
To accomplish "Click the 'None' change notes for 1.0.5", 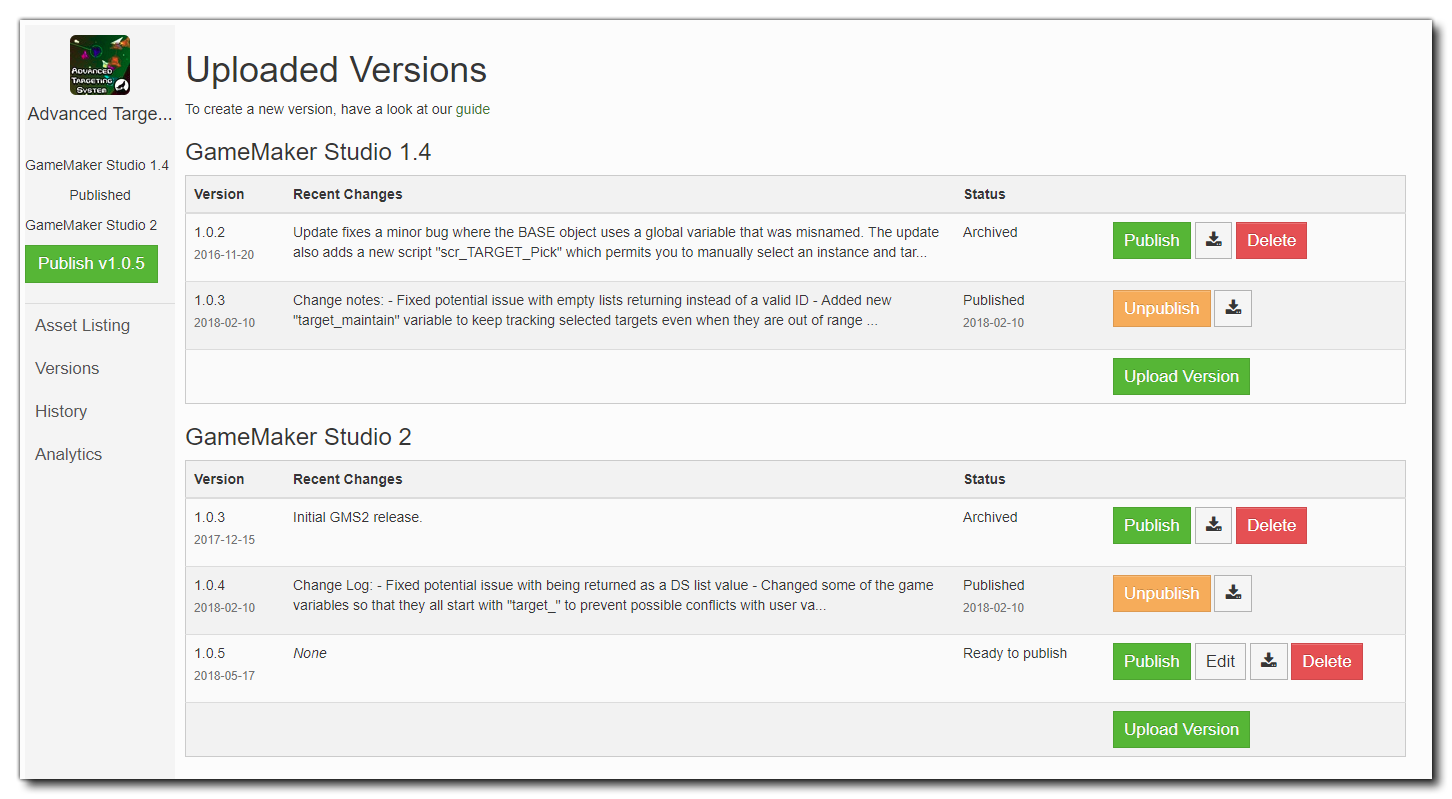I will click(x=310, y=653).
